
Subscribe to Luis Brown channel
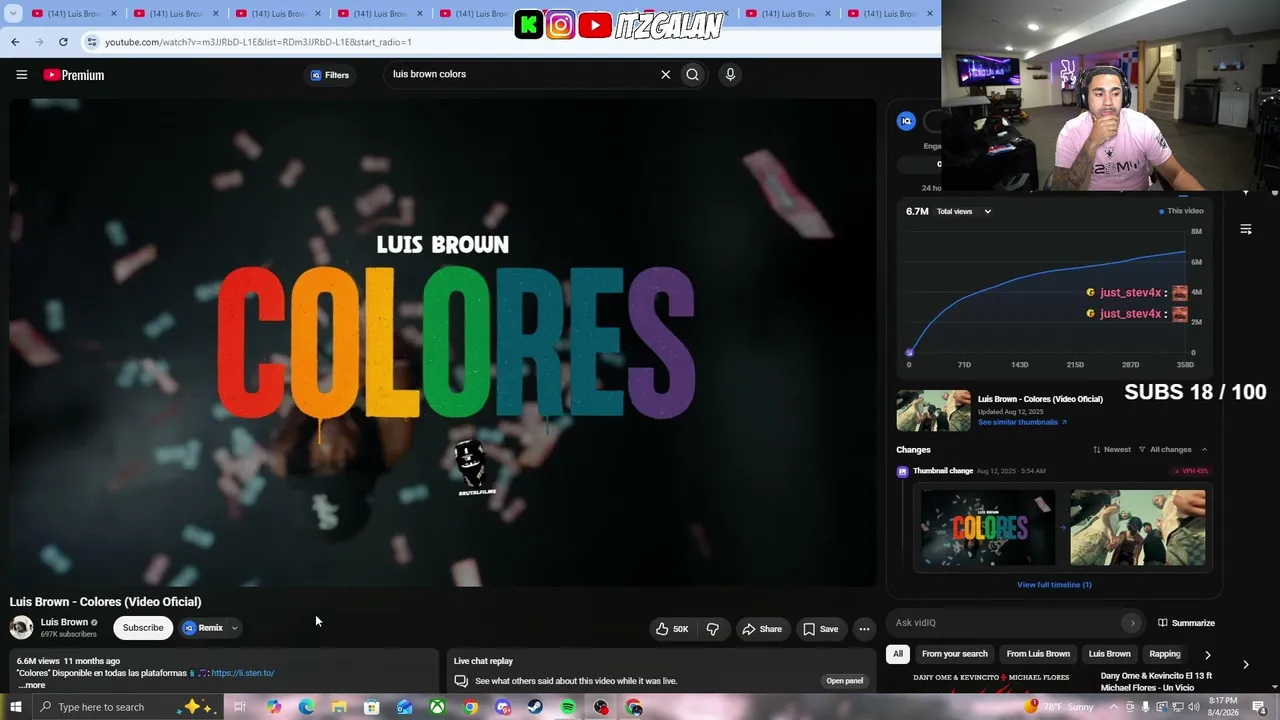pos(143,628)
